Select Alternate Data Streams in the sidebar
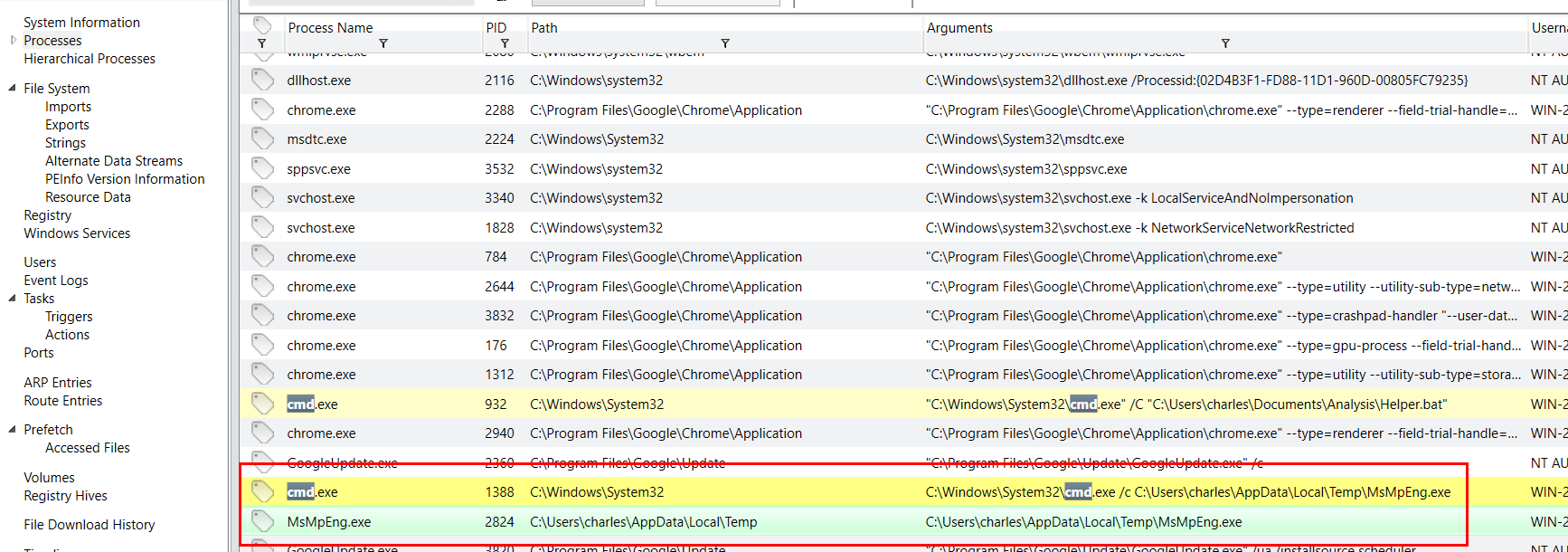1568x552 pixels. coord(114,161)
